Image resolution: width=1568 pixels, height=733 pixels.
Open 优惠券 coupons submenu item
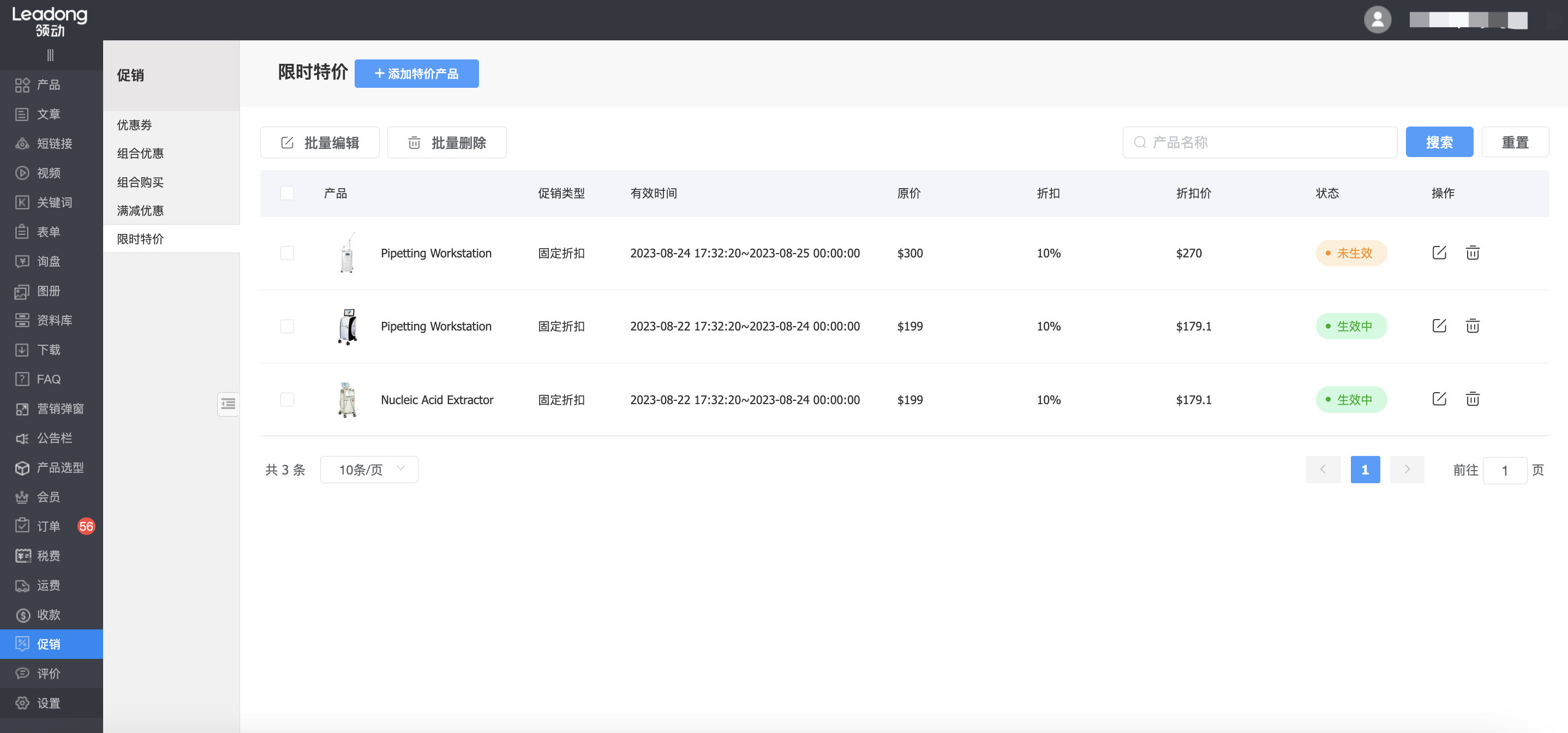pos(135,125)
